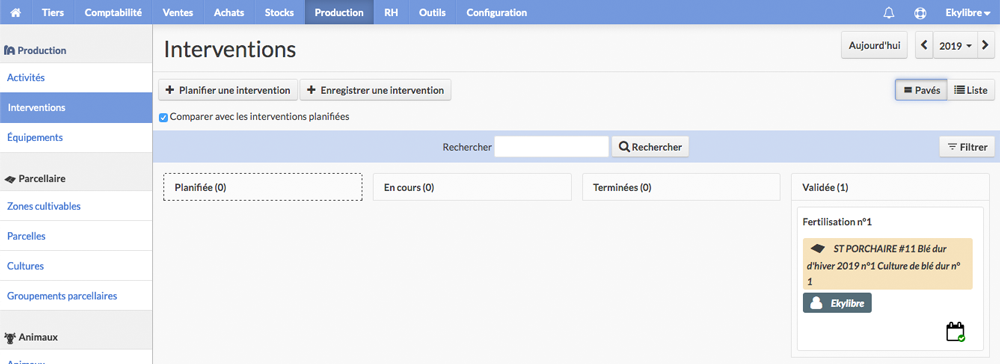Image resolution: width=1000 pixels, height=364 pixels.
Task: Click the Aujourd'hui button
Action: 874,46
